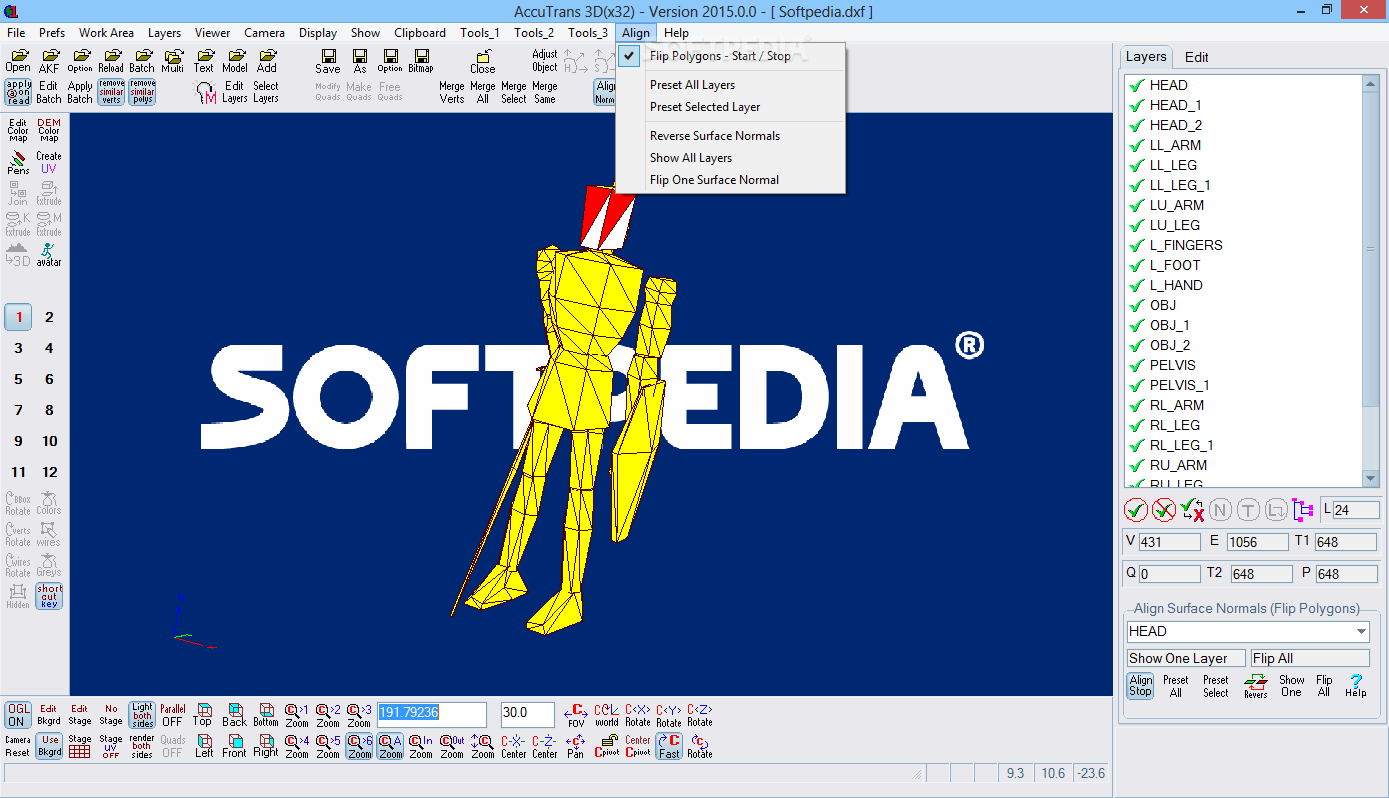Click the Zoom Out tool
Viewport: 1389px width, 798px height.
coord(452,746)
